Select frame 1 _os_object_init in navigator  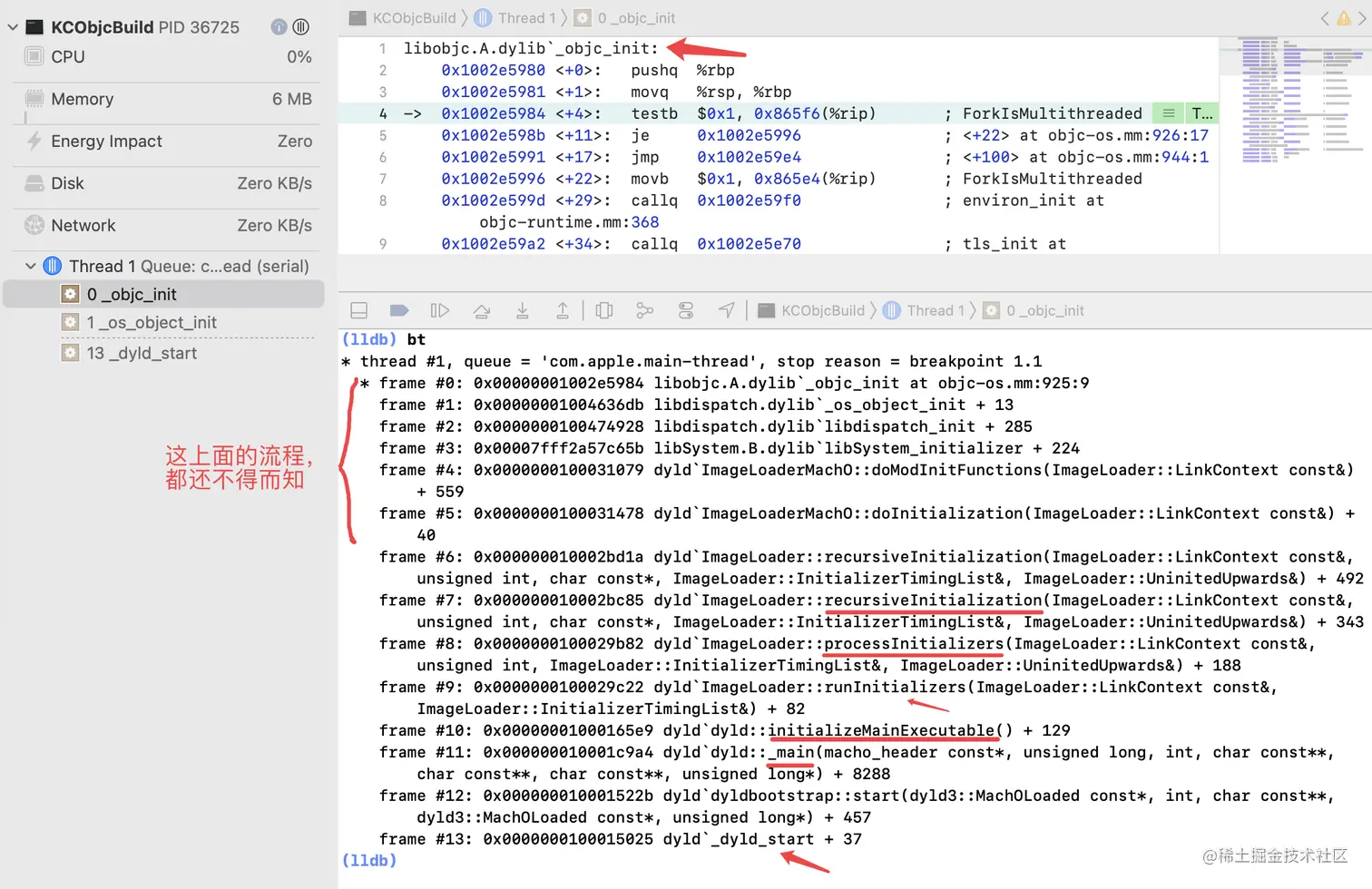164,322
